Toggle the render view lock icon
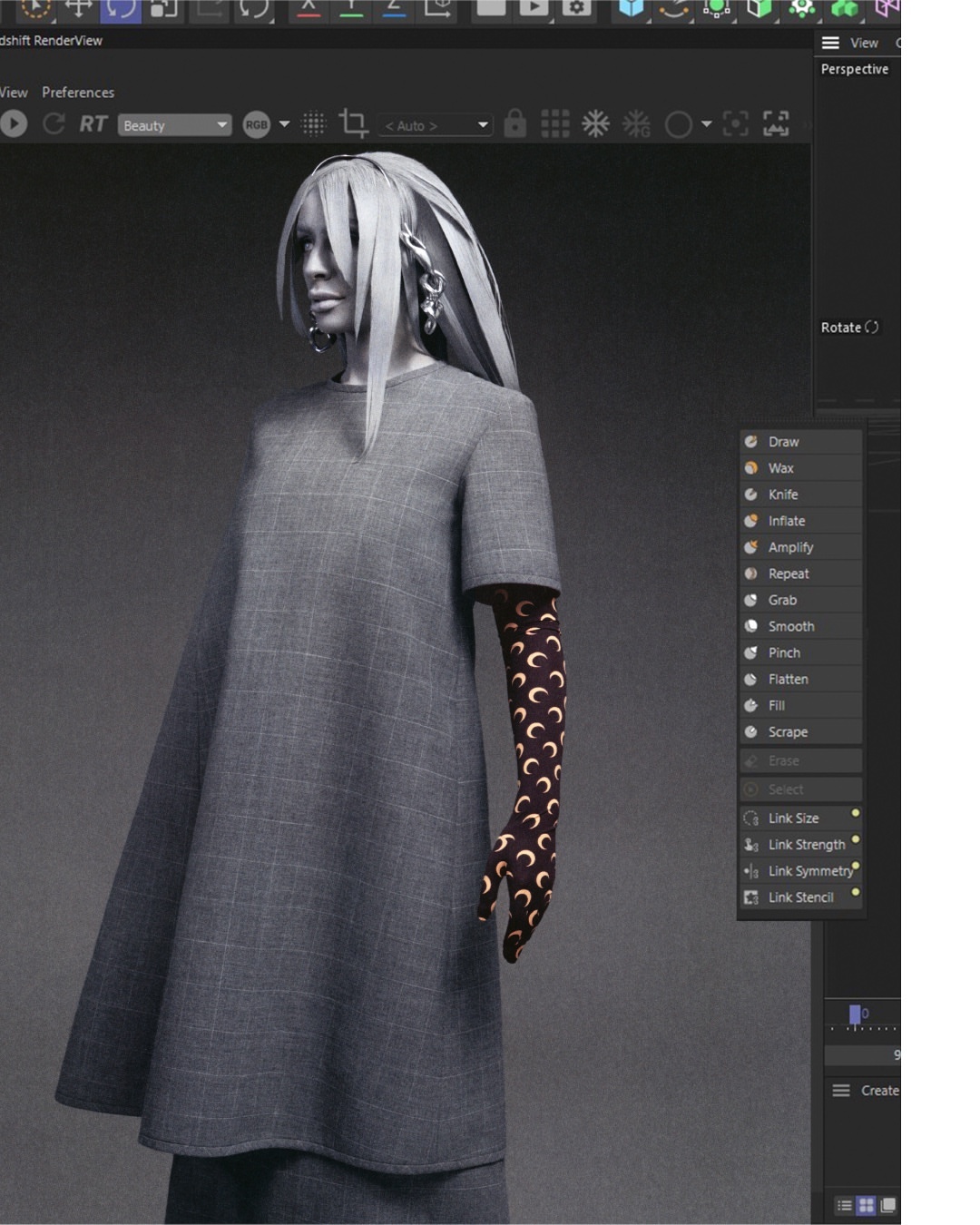 click(514, 124)
